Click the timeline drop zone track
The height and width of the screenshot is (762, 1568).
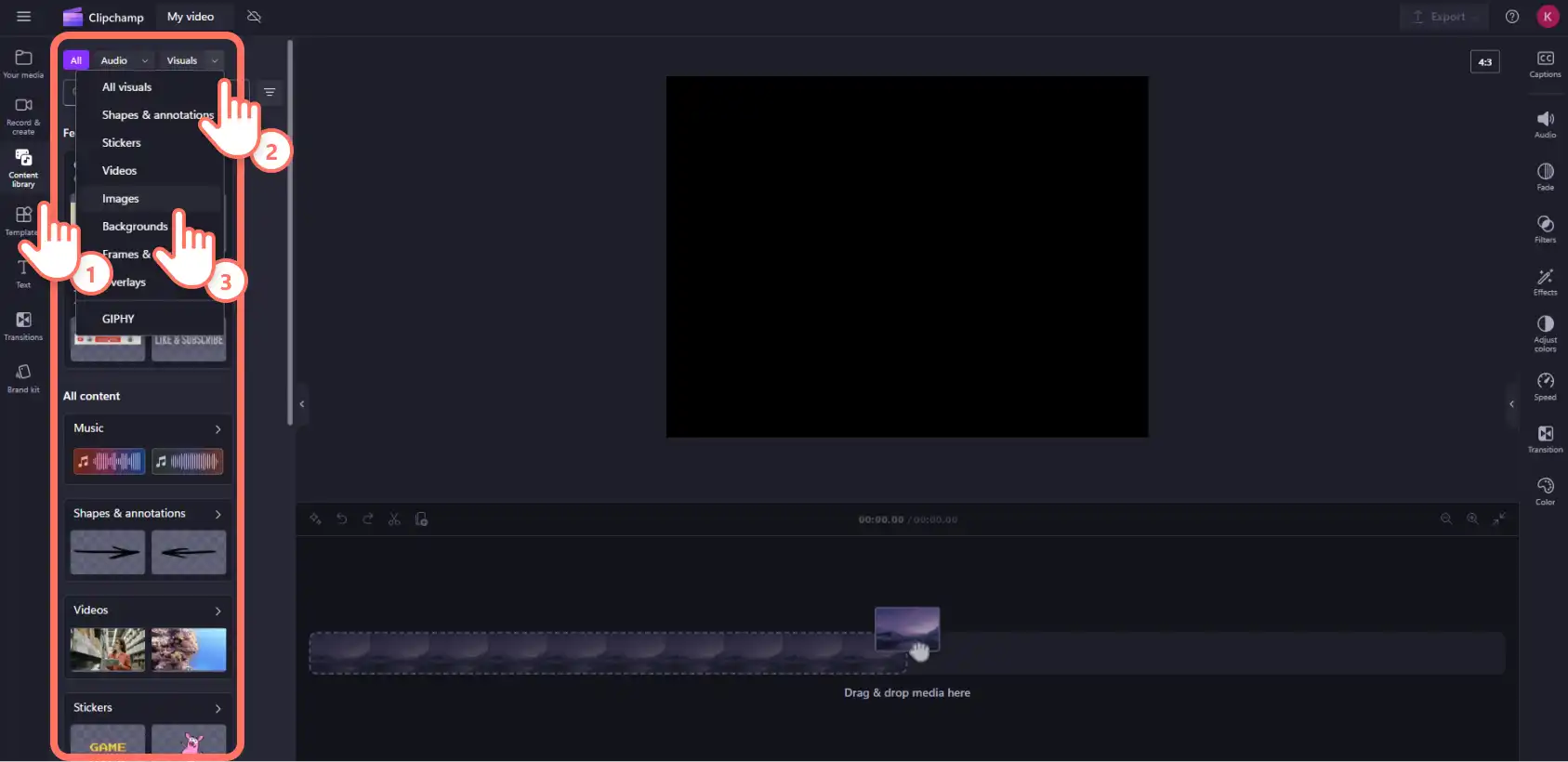(x=907, y=652)
